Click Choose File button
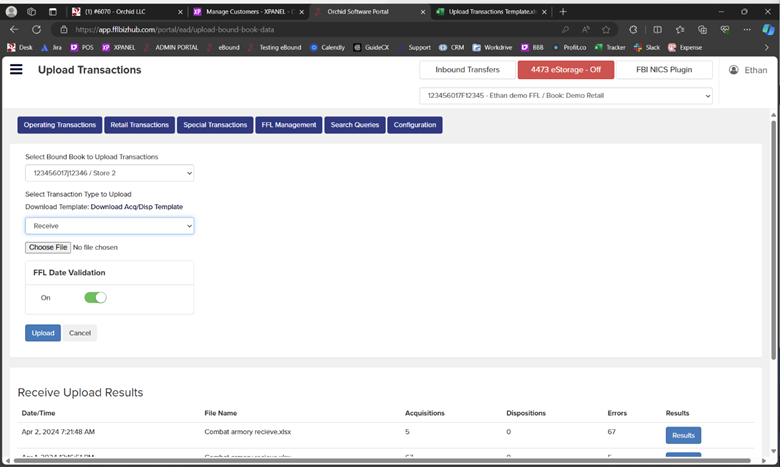The height and width of the screenshot is (467, 780). pos(48,247)
